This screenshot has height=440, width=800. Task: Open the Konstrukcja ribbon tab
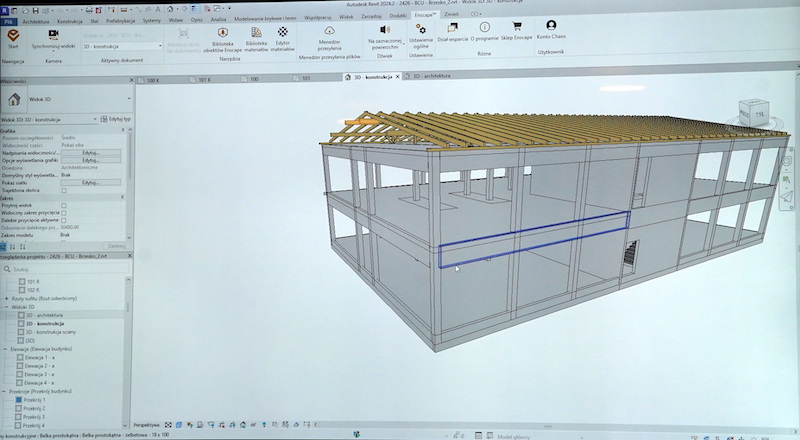pyautogui.click(x=70, y=18)
